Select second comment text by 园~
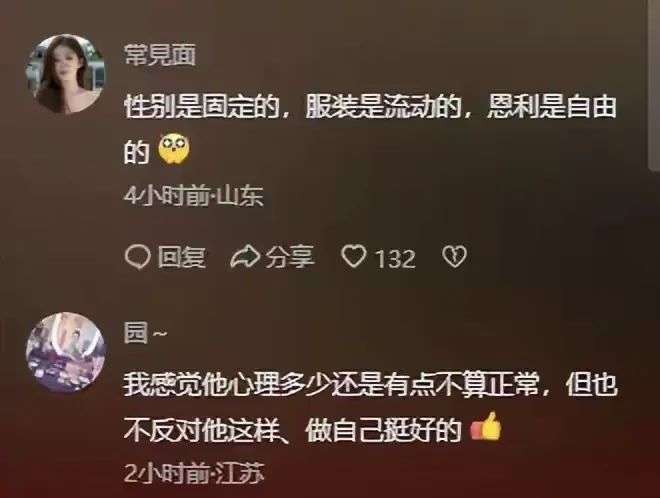 pos(370,407)
